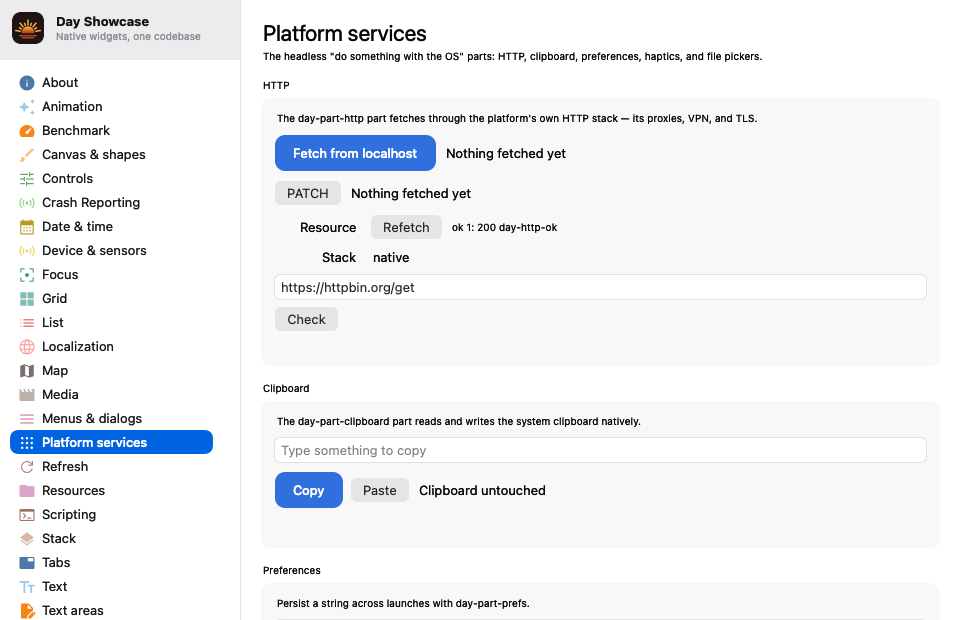
Task: Open the Crash Reporting sidebar label
Action: click(x=91, y=203)
